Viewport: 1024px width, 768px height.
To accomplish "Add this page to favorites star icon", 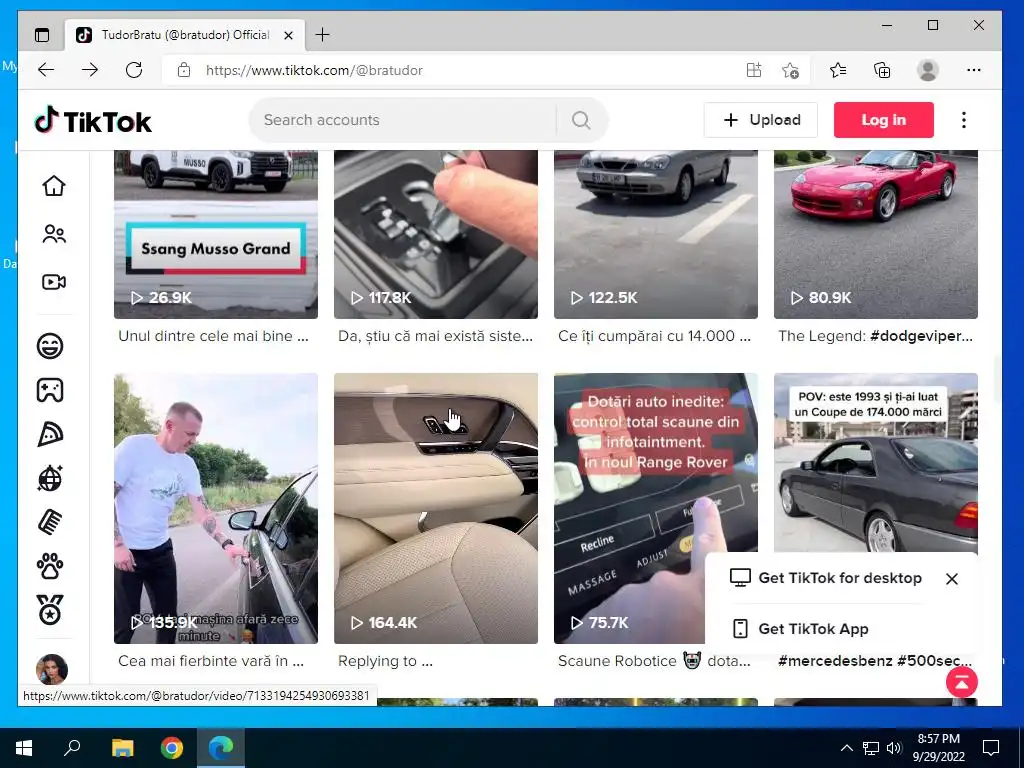I will tap(790, 70).
